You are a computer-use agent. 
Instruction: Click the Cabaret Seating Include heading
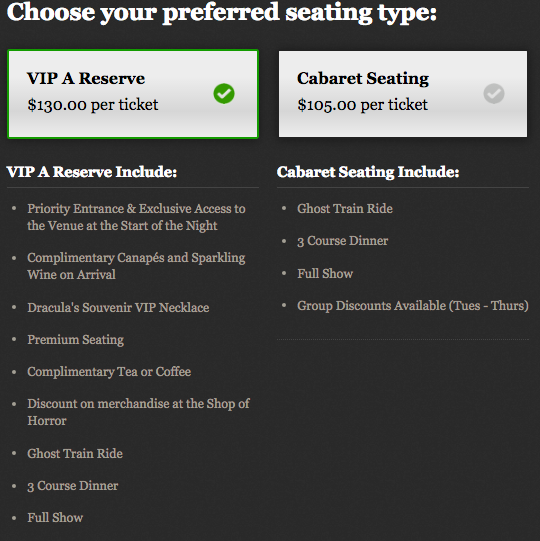pos(368,172)
